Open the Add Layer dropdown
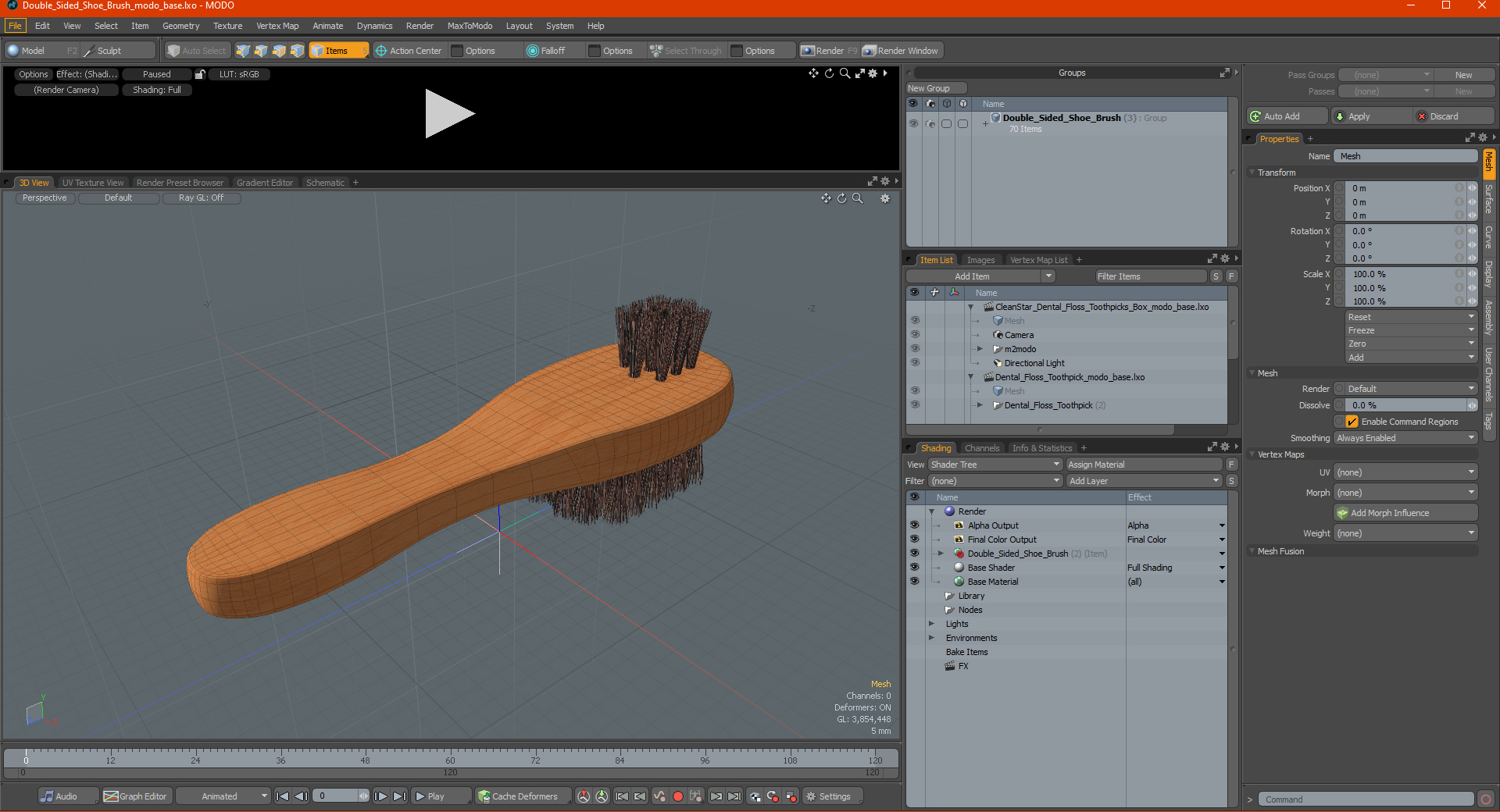This screenshot has width=1500, height=812. [1144, 481]
